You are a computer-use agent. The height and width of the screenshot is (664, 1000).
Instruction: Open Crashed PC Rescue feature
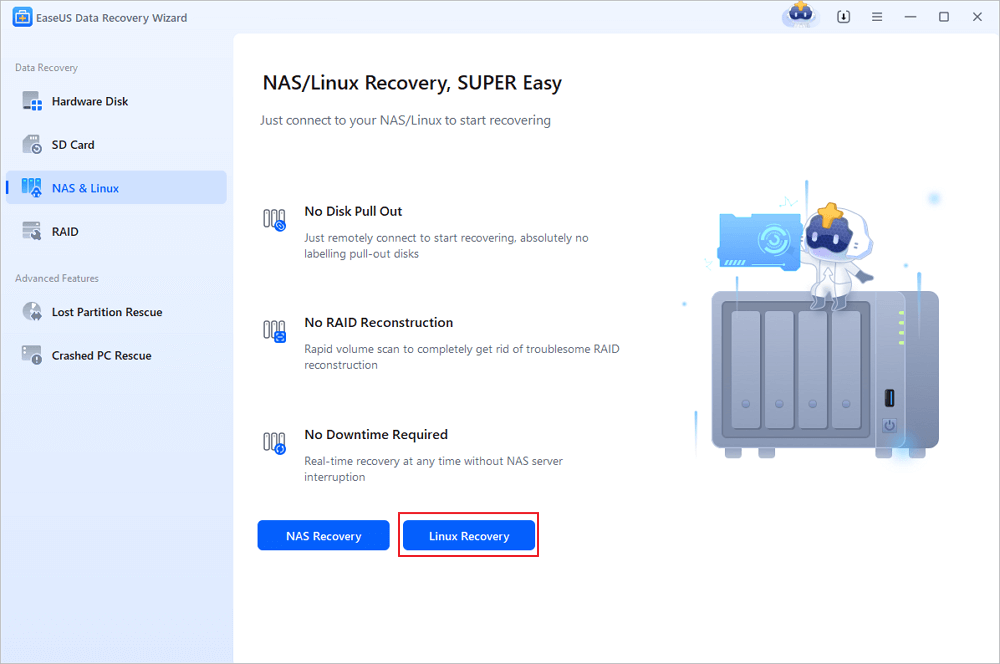coord(116,355)
